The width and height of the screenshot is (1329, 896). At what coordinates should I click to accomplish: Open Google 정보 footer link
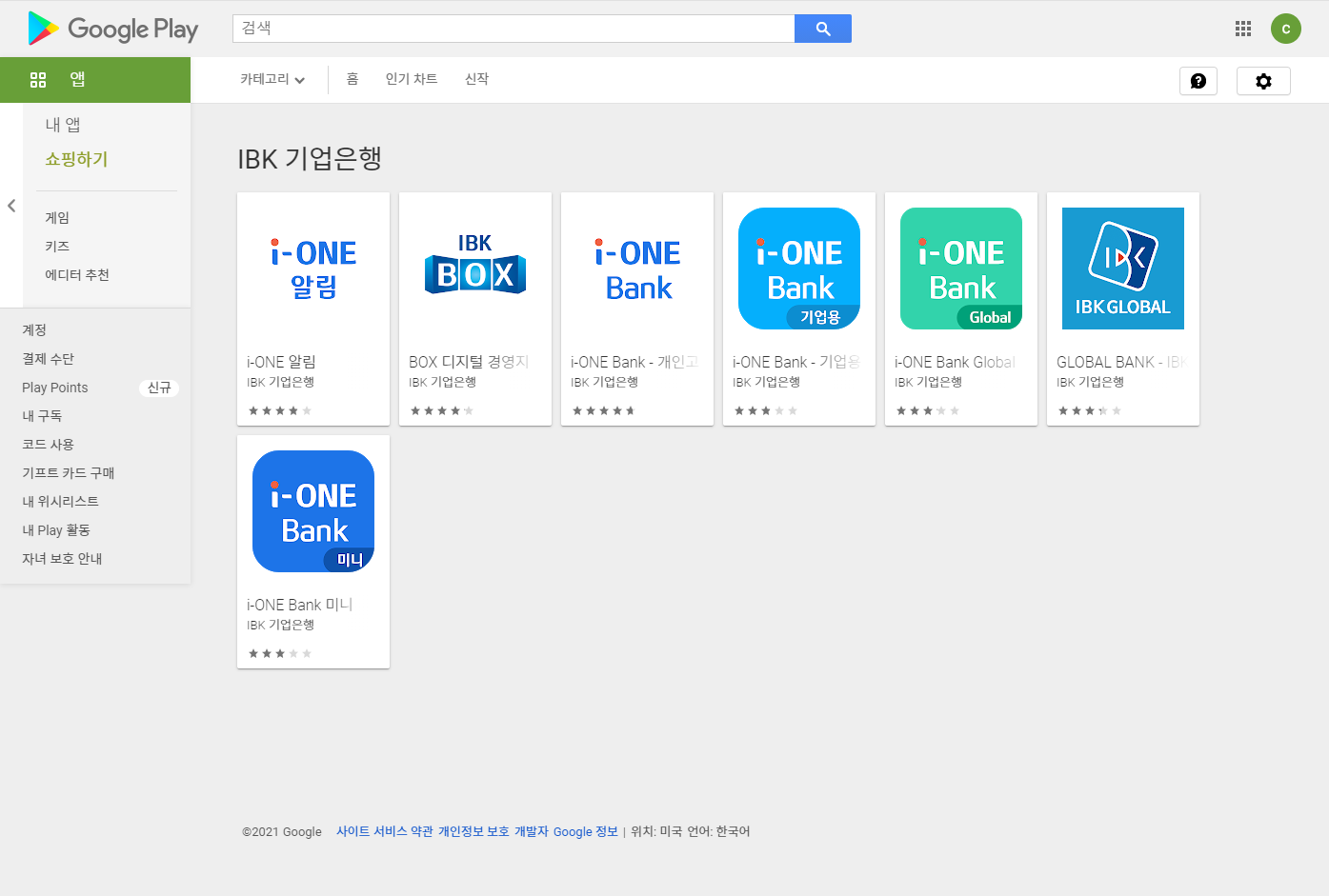586,831
